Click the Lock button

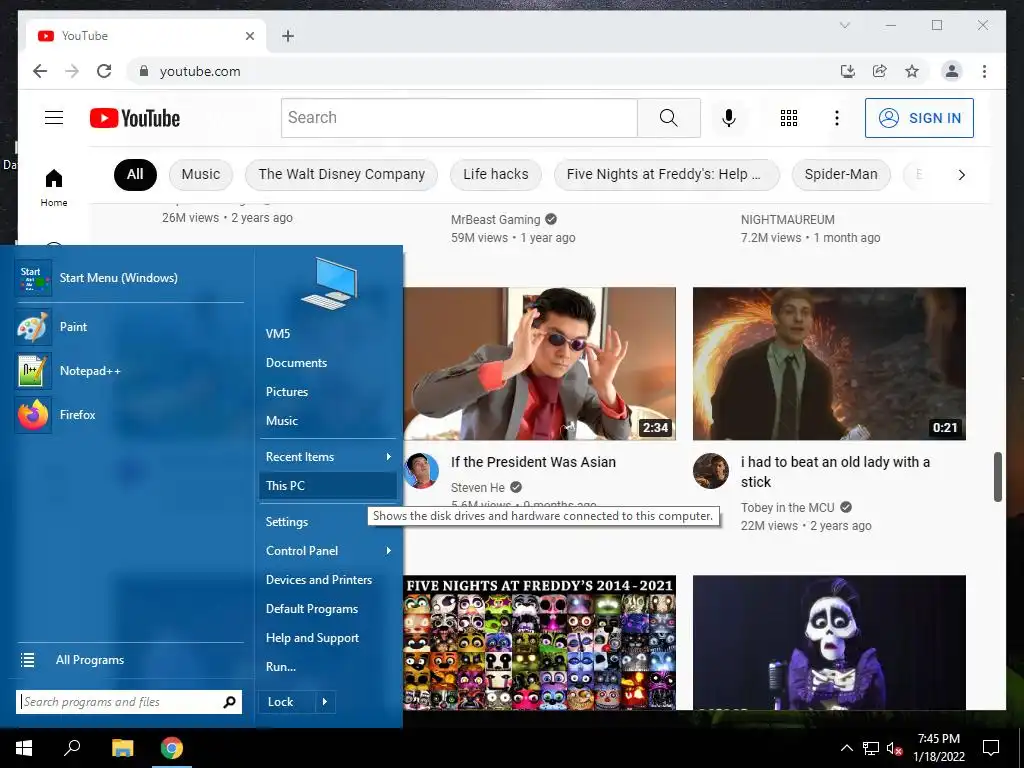286,702
